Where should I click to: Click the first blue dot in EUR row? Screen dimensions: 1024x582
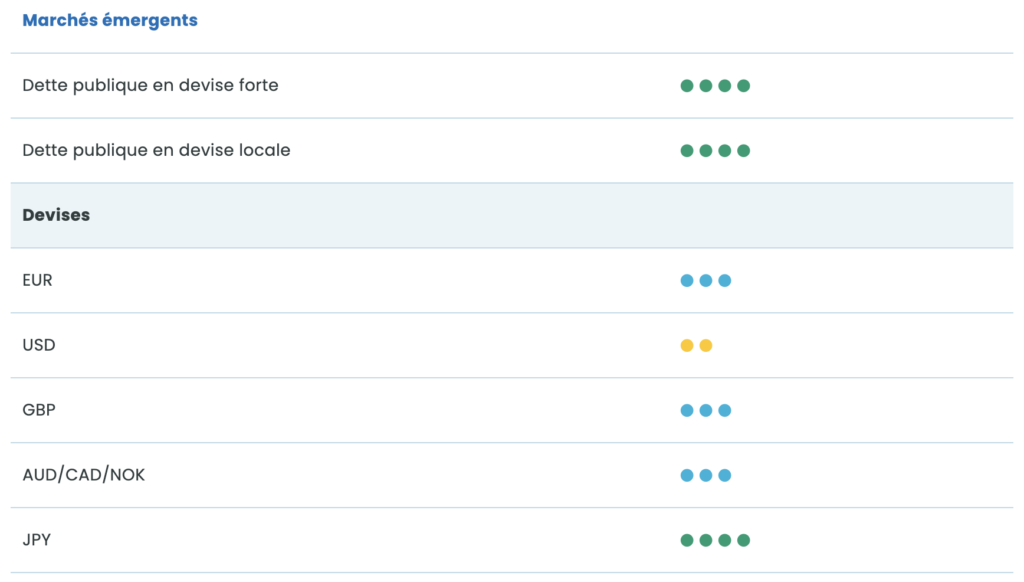687,281
